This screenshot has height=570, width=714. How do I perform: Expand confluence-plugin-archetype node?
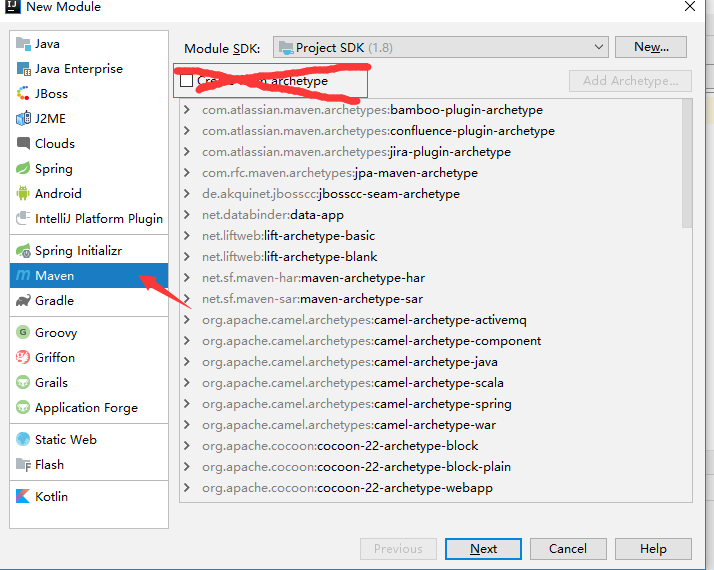point(187,131)
